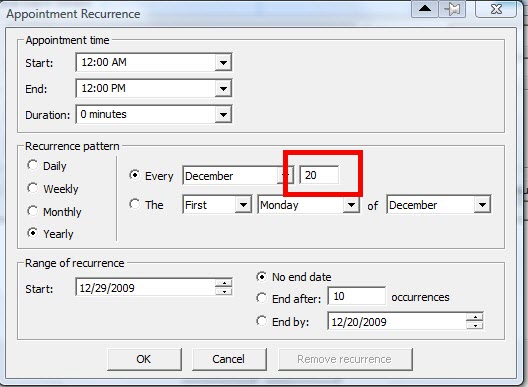Expand the 'of December' month dropdown
Viewport: 528px width, 387px height.
pos(482,204)
